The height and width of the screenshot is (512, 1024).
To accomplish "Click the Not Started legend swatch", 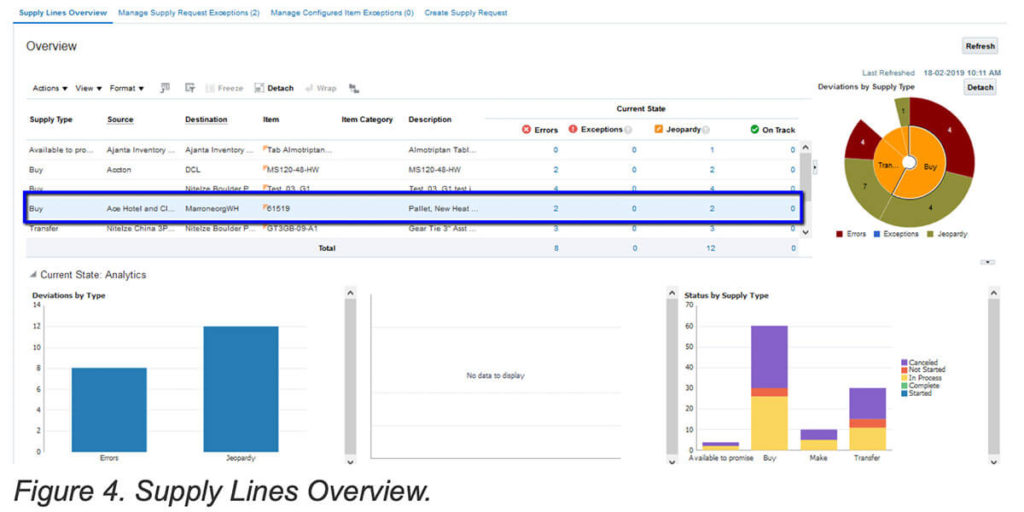I will [904, 370].
